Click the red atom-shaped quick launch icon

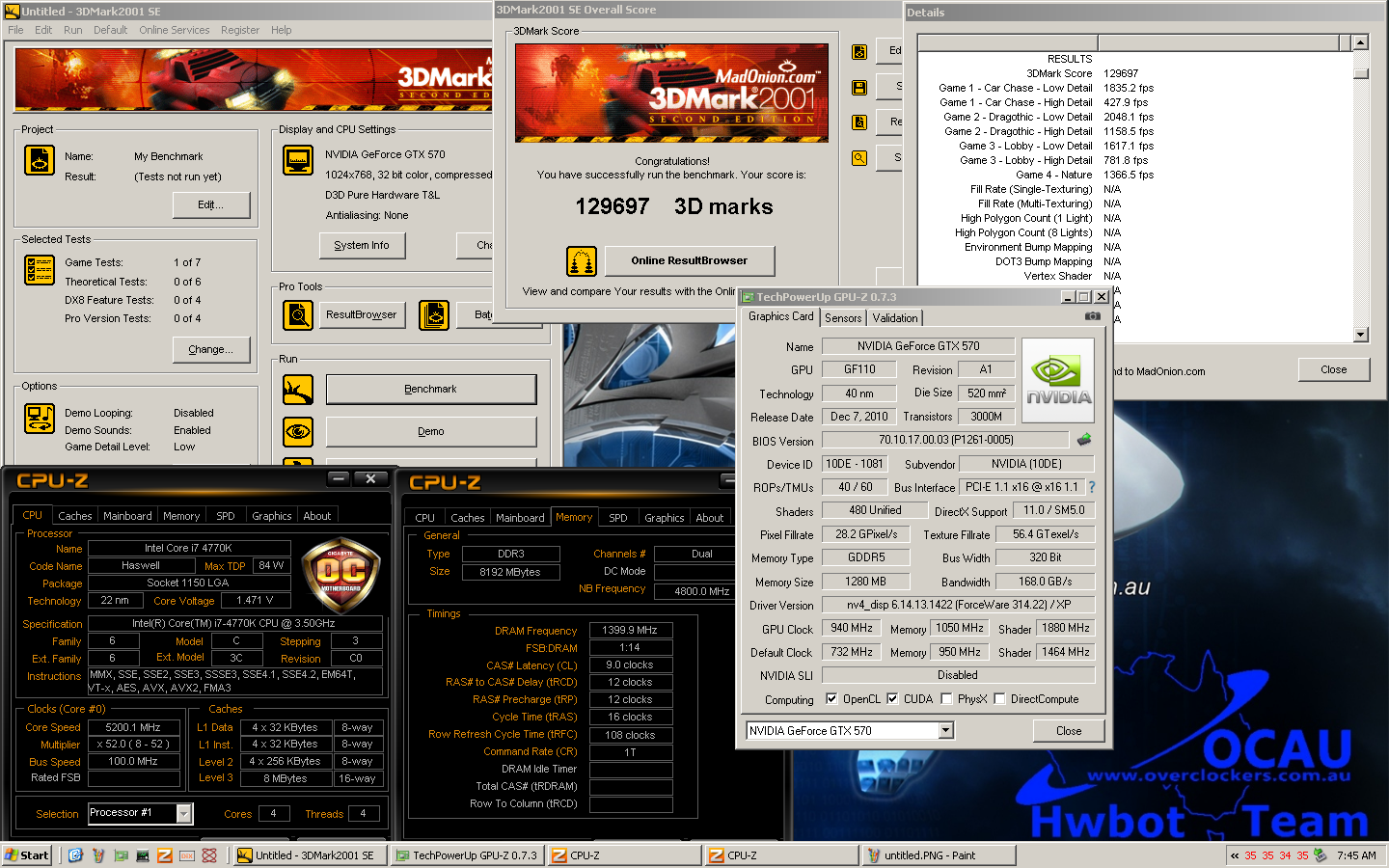click(209, 855)
